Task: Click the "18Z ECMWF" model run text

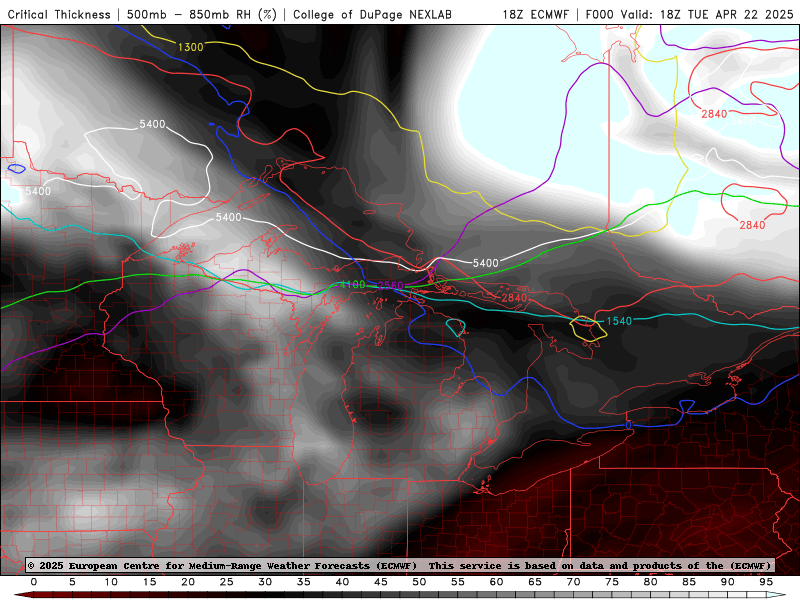Action: (535, 15)
